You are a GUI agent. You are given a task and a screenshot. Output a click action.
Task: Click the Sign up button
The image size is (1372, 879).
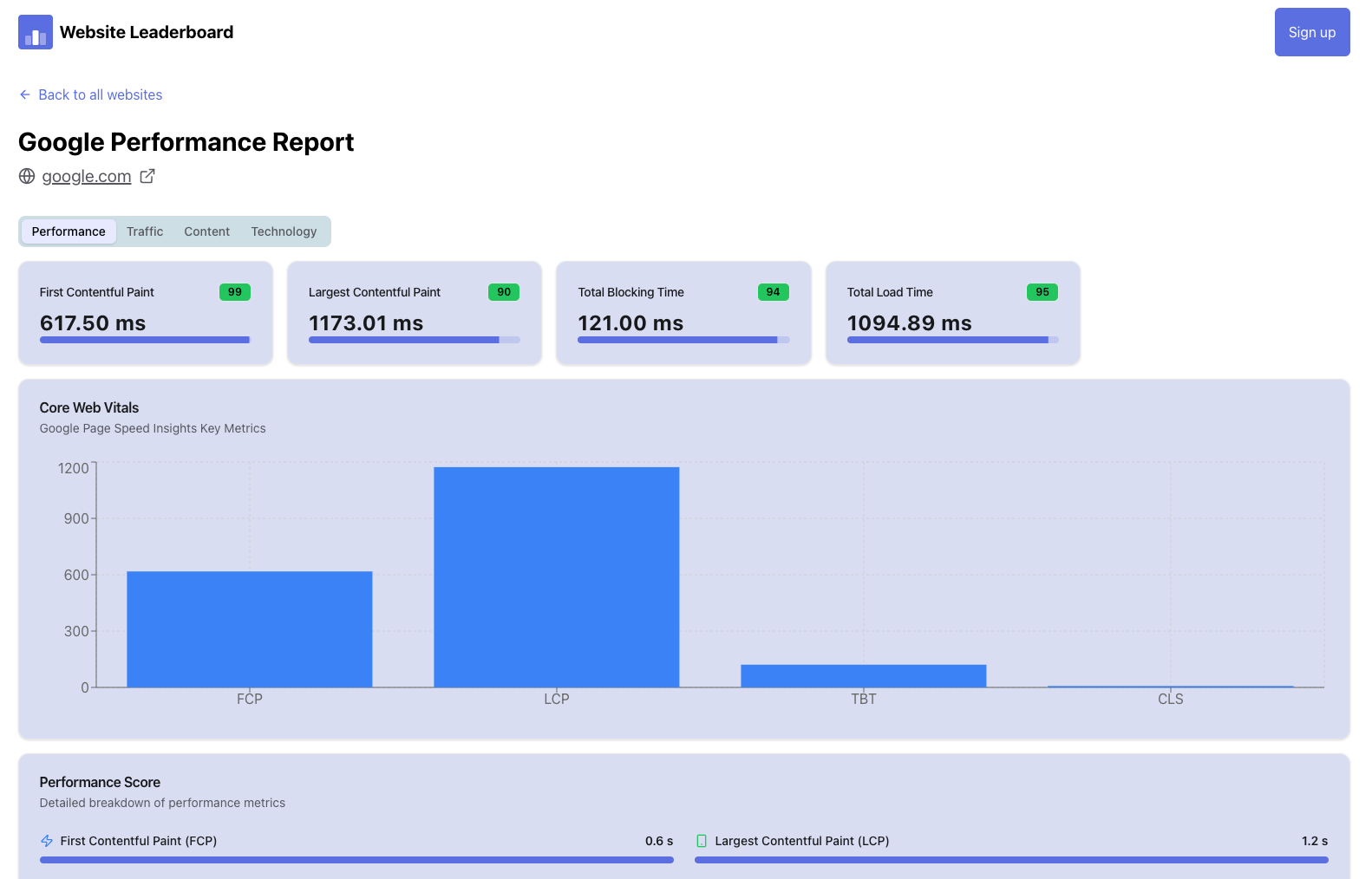pos(1312,32)
